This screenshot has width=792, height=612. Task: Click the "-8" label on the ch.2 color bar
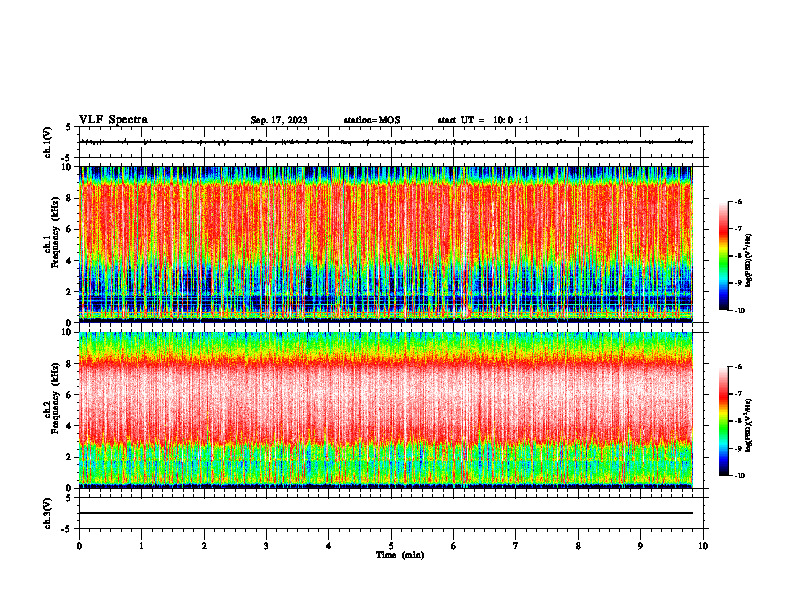(x=738, y=421)
